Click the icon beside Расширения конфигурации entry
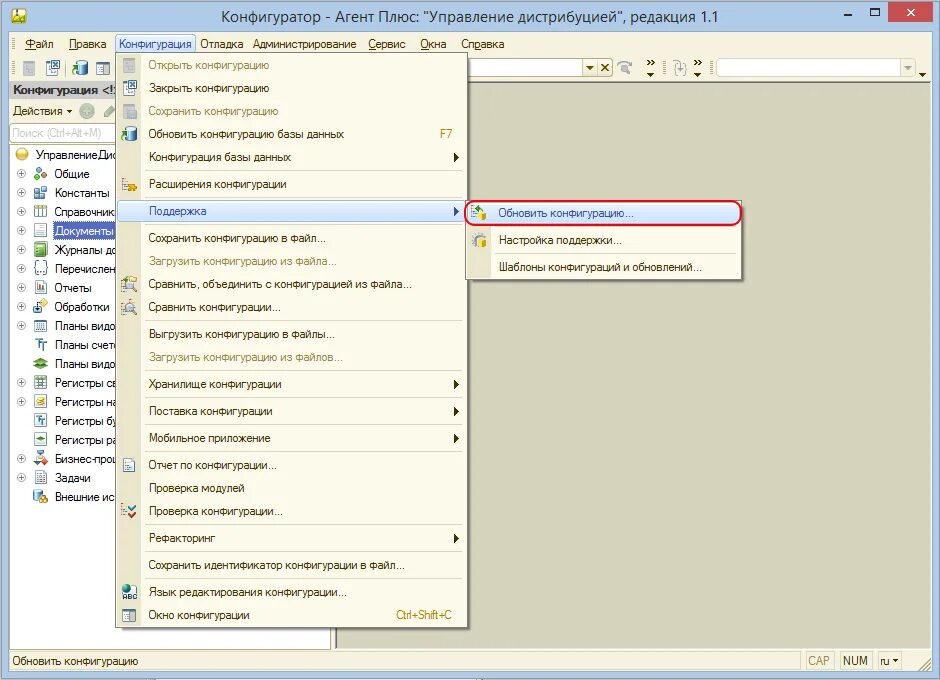This screenshot has width=940, height=680. click(129, 184)
